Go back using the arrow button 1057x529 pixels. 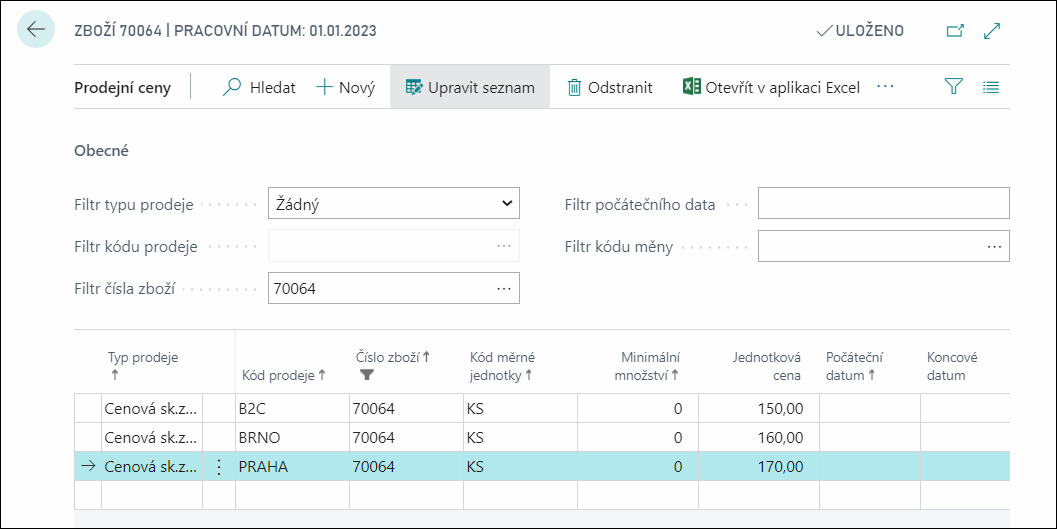point(35,30)
